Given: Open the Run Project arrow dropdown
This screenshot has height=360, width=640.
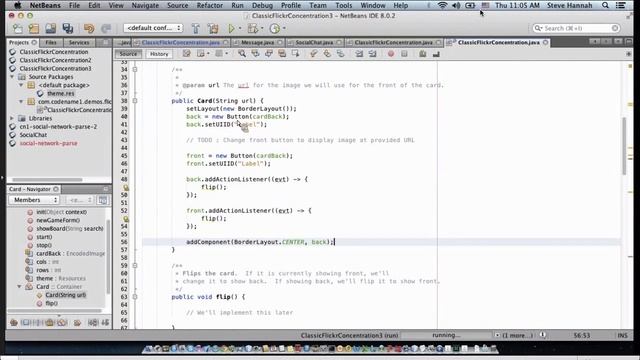Looking at the screenshot, I should tap(240, 28).
